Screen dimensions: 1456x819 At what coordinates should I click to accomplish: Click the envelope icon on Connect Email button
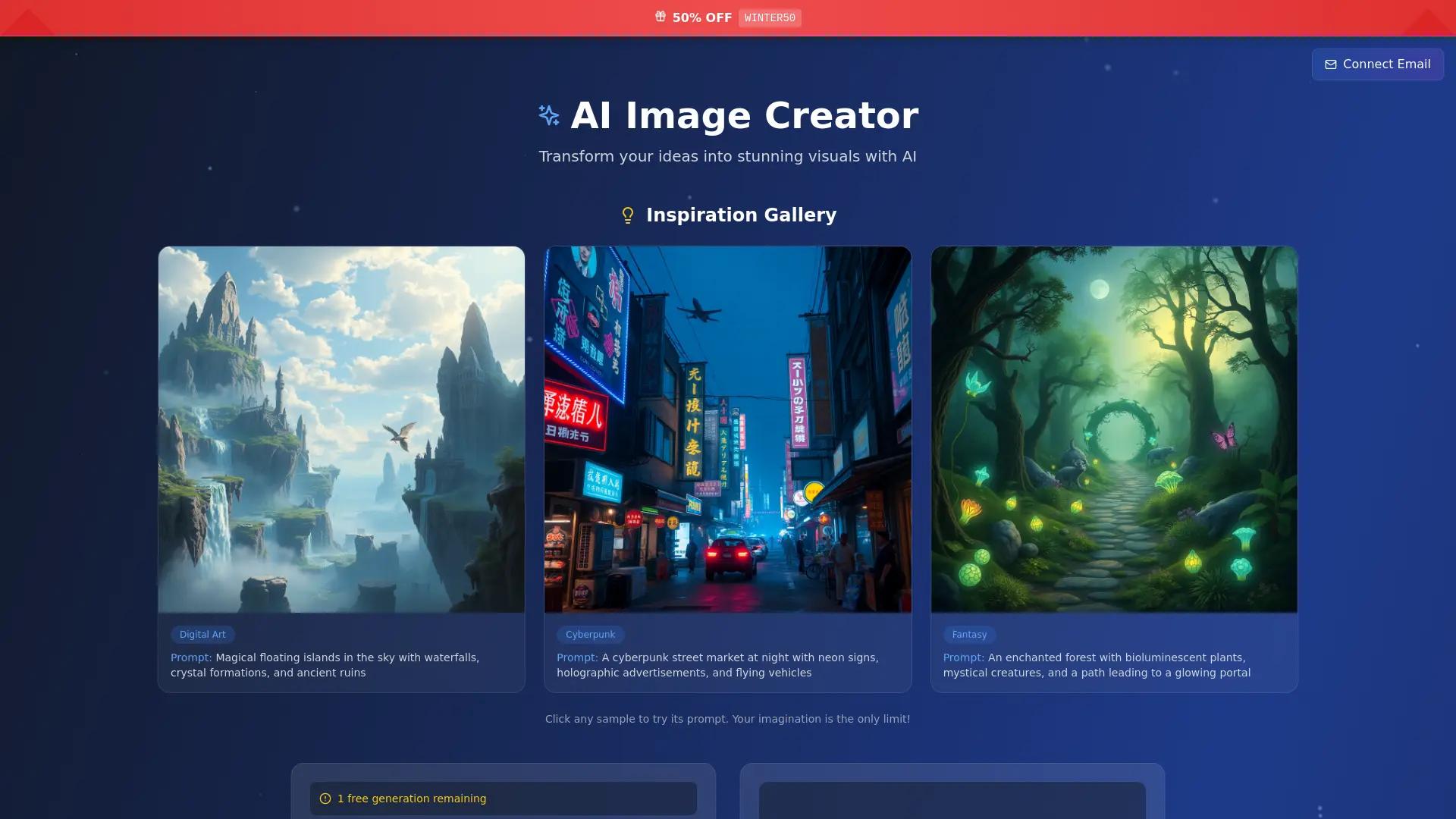click(x=1332, y=64)
